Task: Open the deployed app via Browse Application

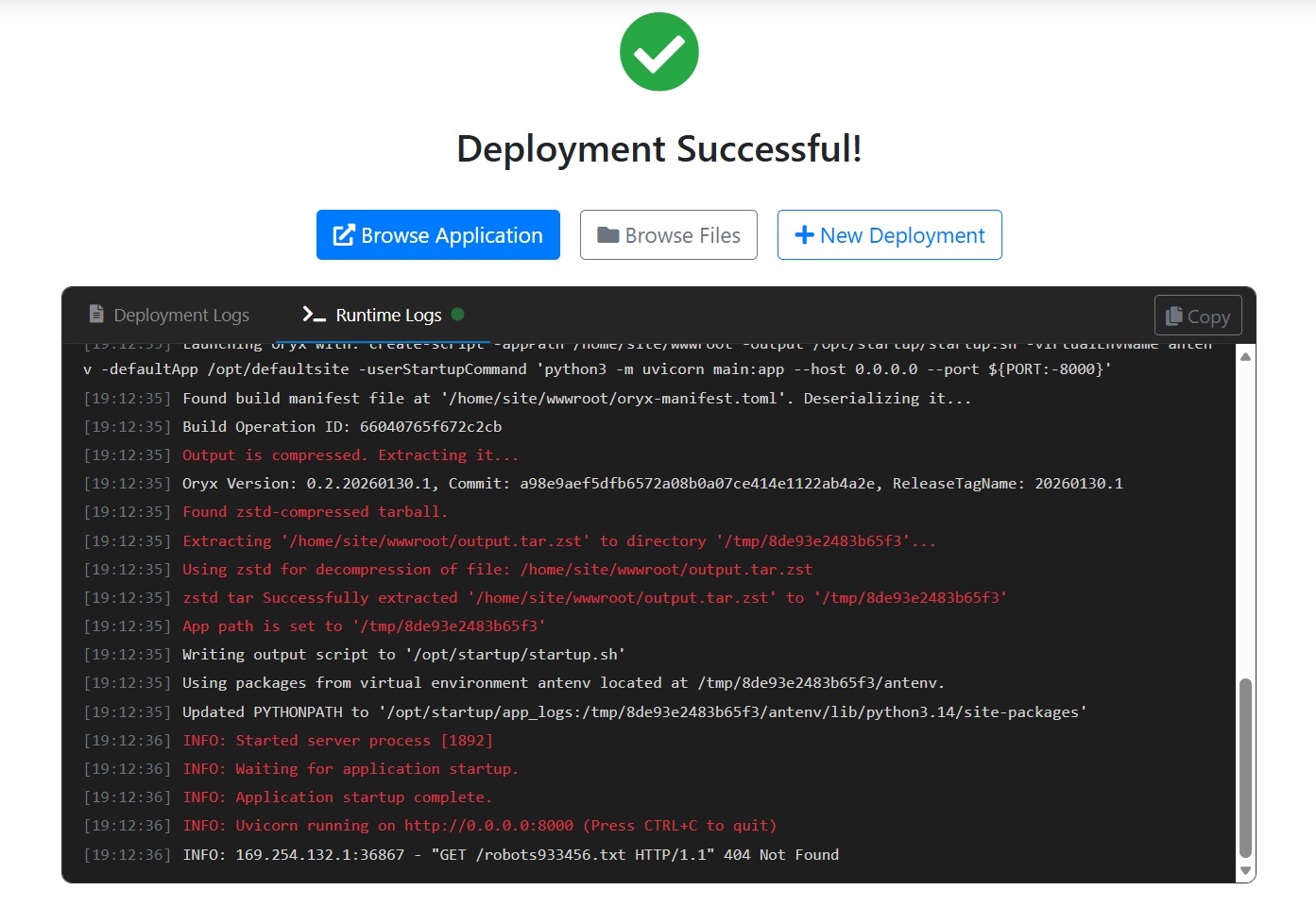Action: pyautogui.click(x=437, y=234)
